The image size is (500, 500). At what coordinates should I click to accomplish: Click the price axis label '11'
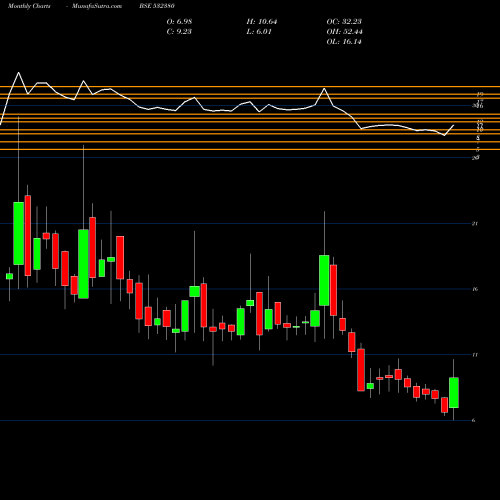(x=475, y=355)
